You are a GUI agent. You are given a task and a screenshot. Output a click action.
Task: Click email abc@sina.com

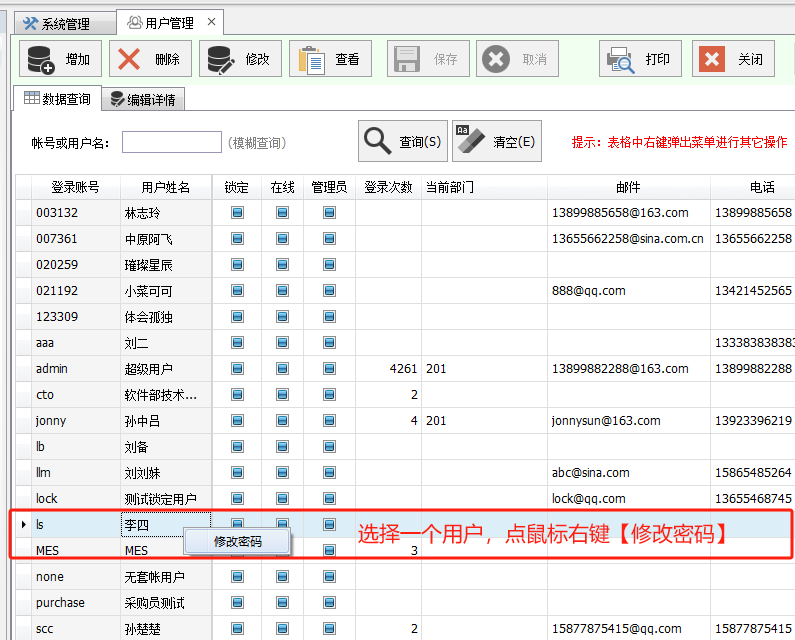tap(591, 473)
